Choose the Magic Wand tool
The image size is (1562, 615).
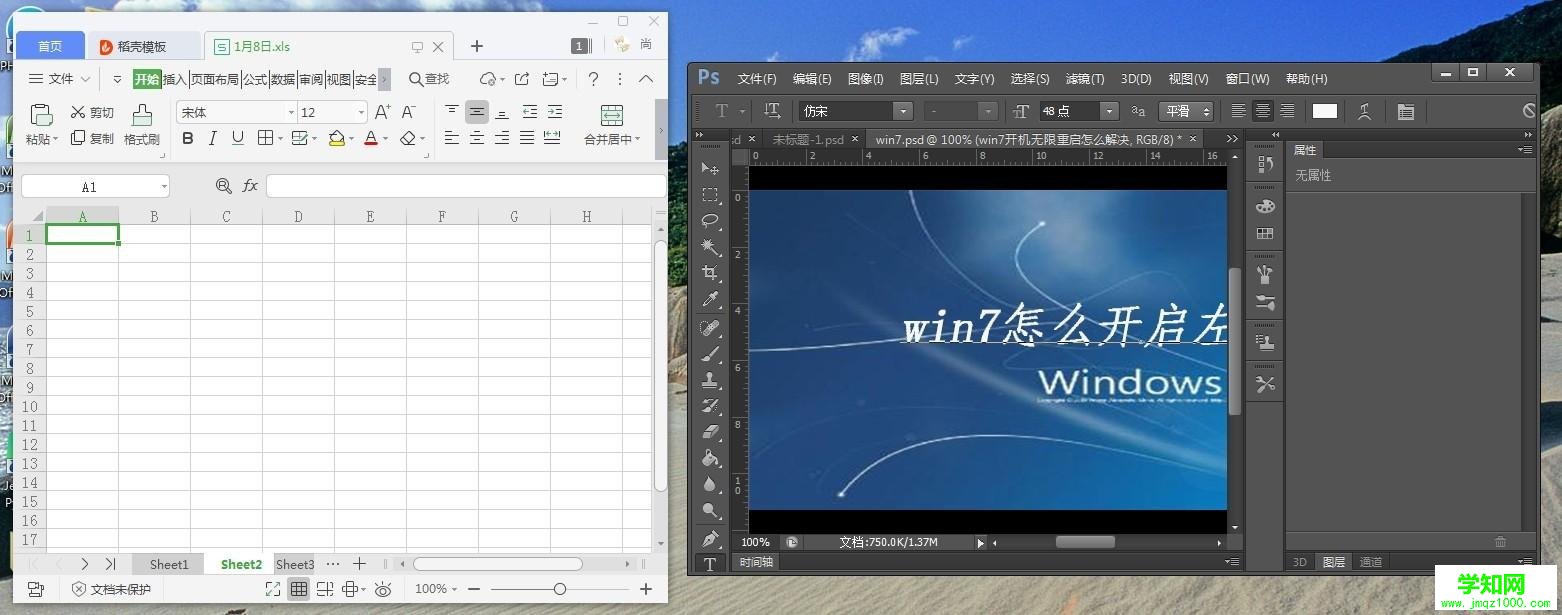[710, 246]
